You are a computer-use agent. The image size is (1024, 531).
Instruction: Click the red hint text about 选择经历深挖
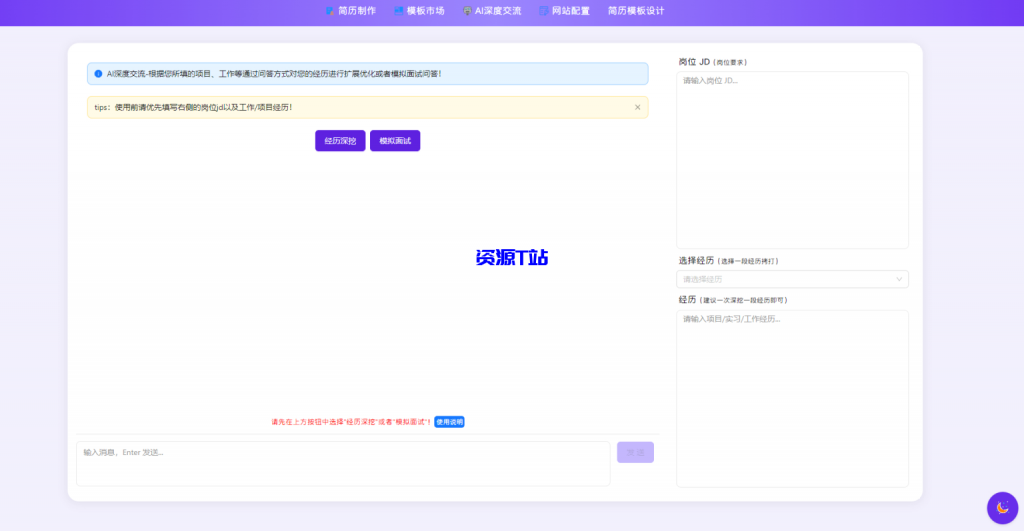[351, 422]
